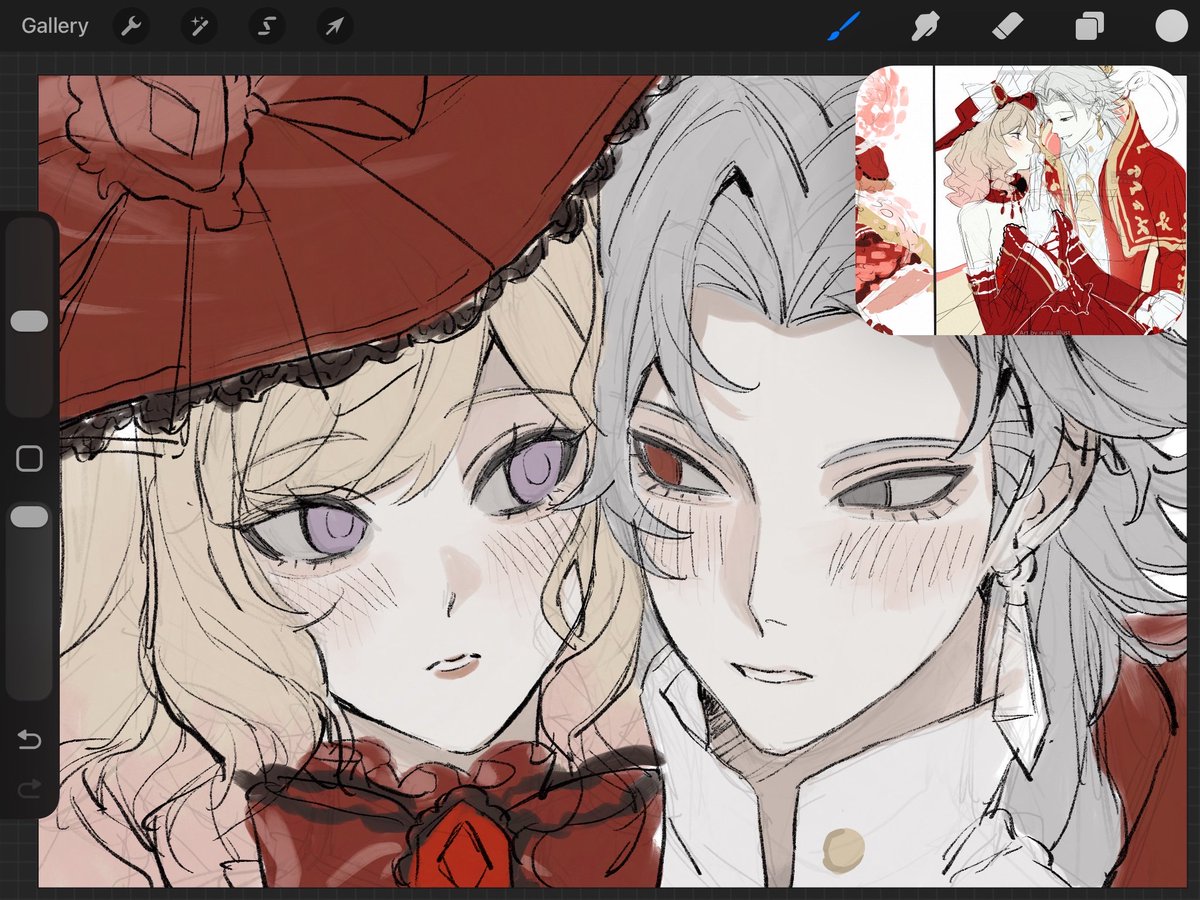
Task: Select the Smudge tool
Action: click(926, 26)
